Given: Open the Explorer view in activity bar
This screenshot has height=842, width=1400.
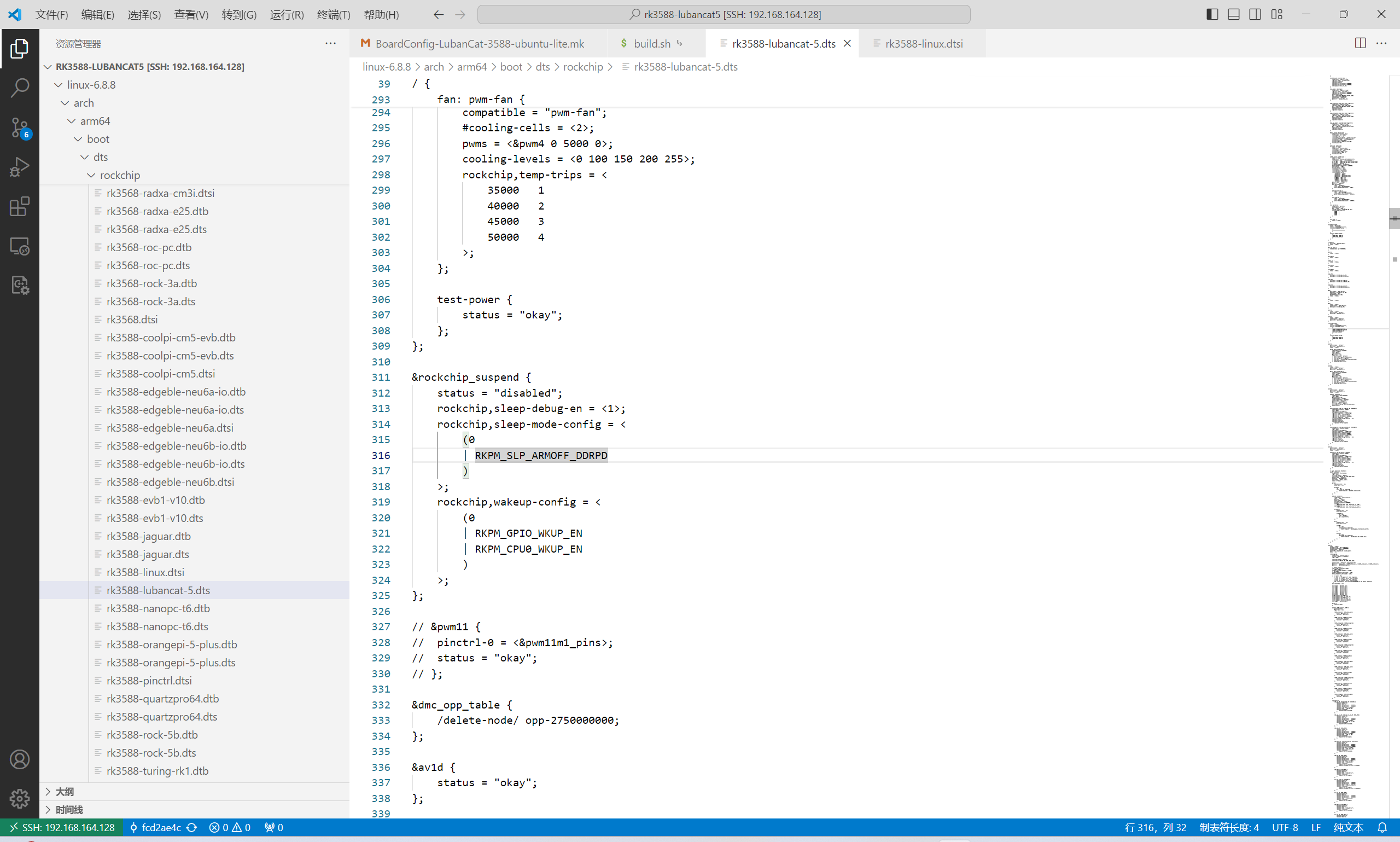Looking at the screenshot, I should [19, 48].
